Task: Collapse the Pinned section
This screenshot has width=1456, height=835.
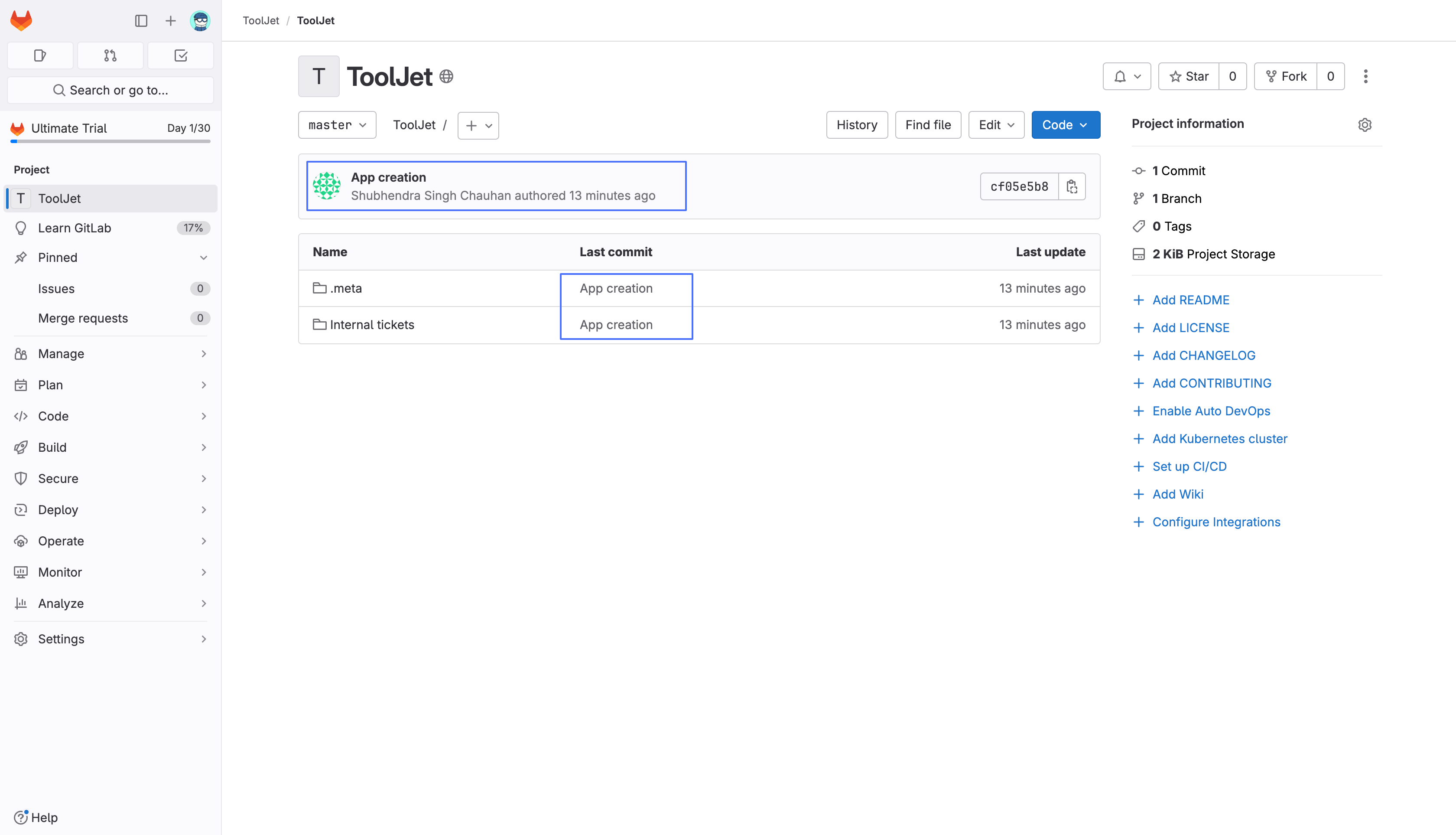Action: point(204,258)
